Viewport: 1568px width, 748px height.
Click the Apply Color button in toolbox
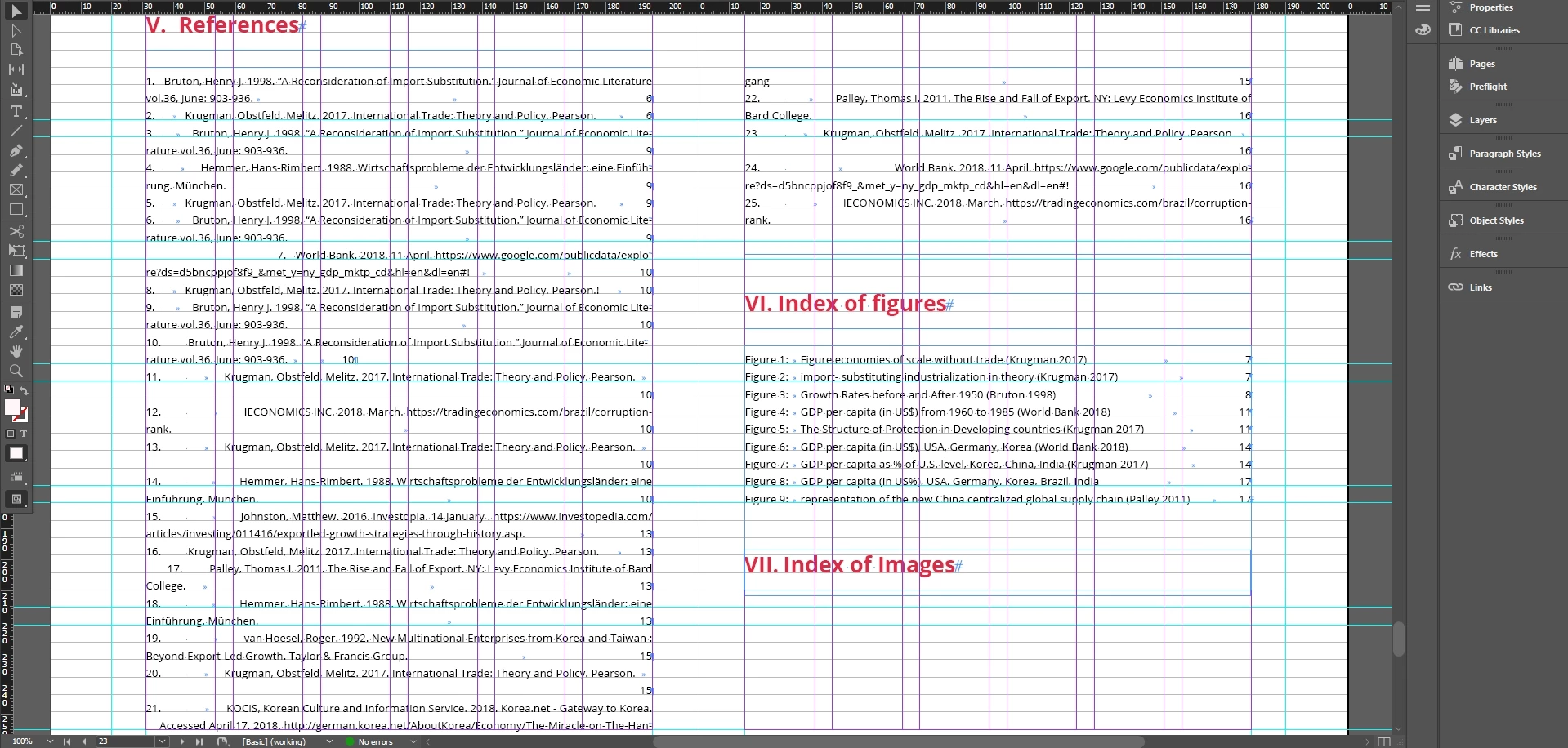[x=16, y=453]
